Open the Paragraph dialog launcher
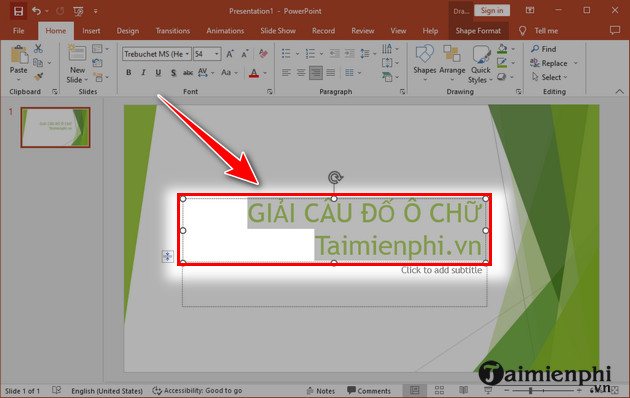Viewport: 630px width, 398px height. (x=402, y=92)
